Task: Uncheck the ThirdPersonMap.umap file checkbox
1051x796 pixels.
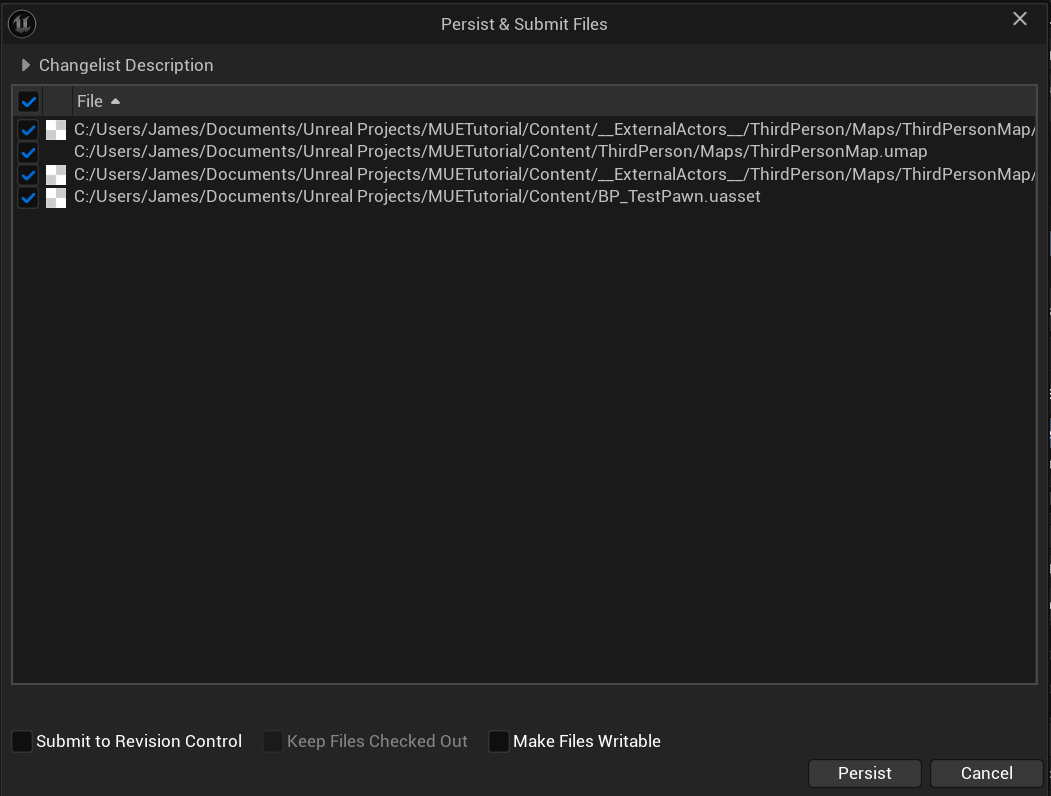Action: pyautogui.click(x=28, y=152)
